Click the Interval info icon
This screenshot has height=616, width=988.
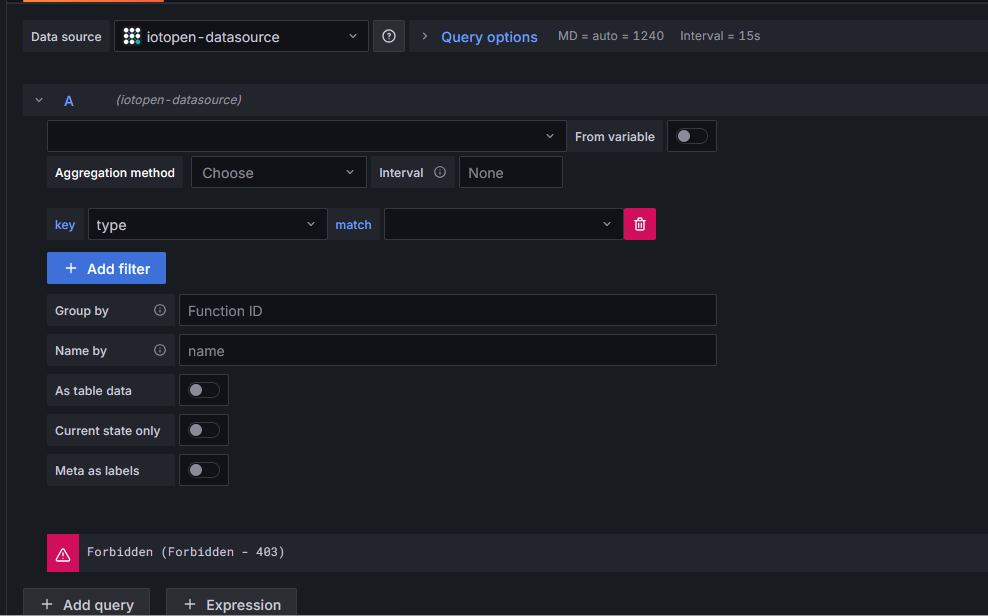click(x=440, y=173)
